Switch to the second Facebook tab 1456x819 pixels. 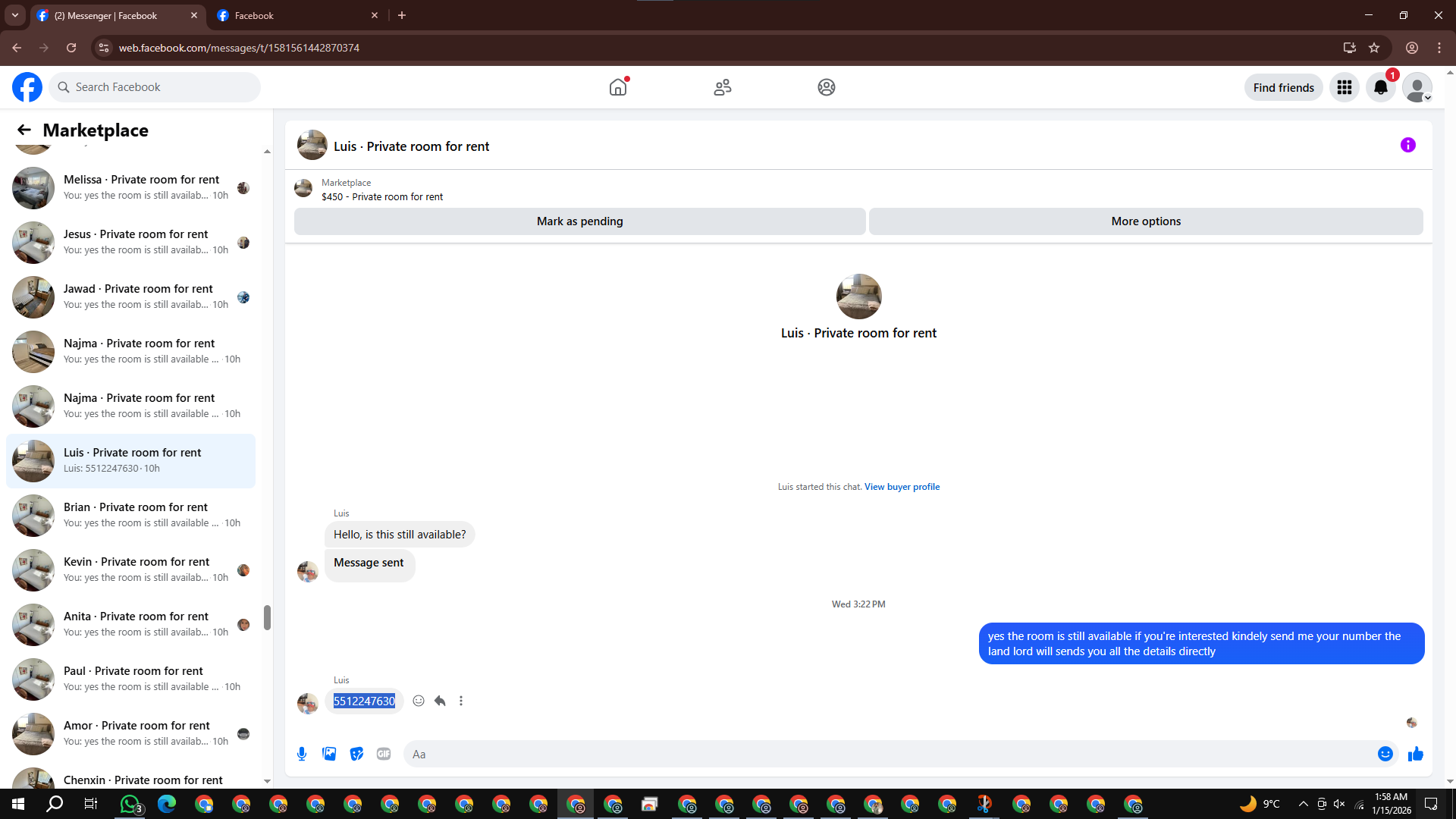[x=296, y=15]
